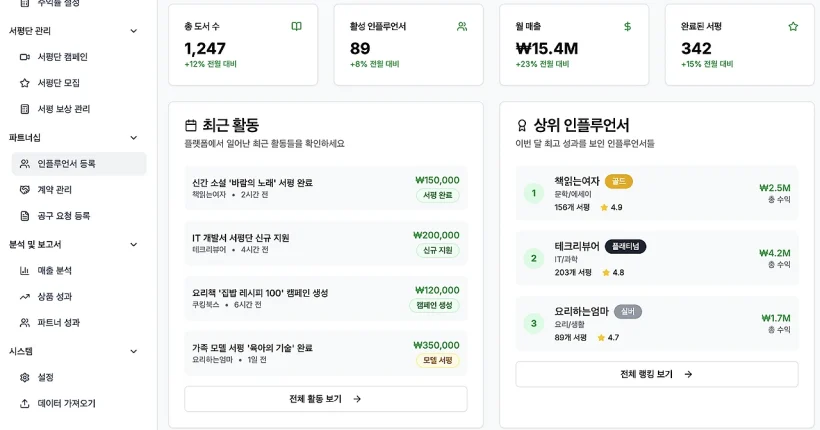Screen dimensions: 820x430
Task: Click the camera icon beside 서평단 캠페인
Action: point(25,57)
